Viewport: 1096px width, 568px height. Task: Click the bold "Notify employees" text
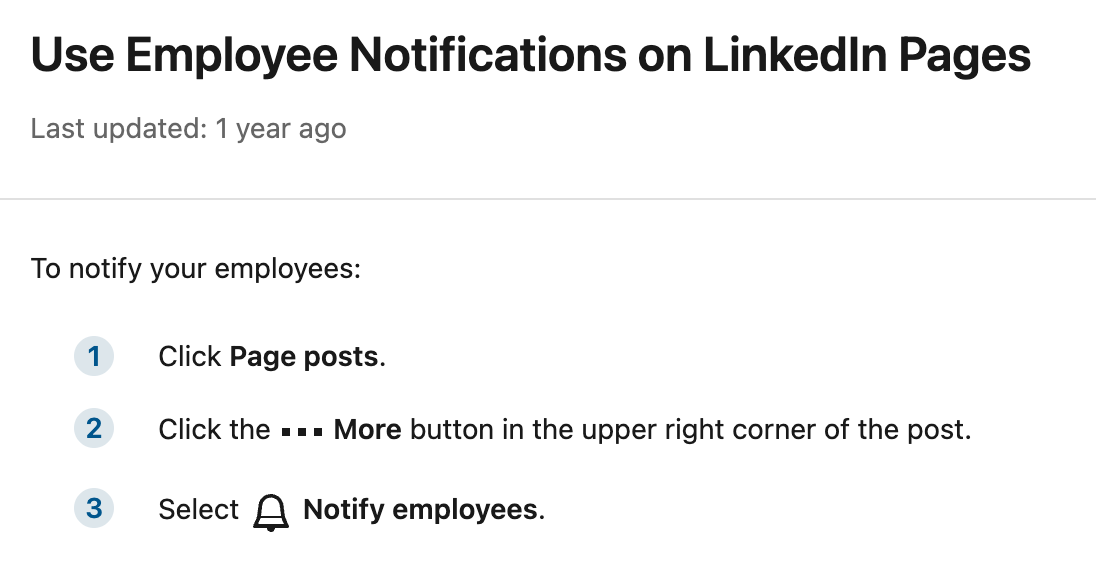(420, 510)
